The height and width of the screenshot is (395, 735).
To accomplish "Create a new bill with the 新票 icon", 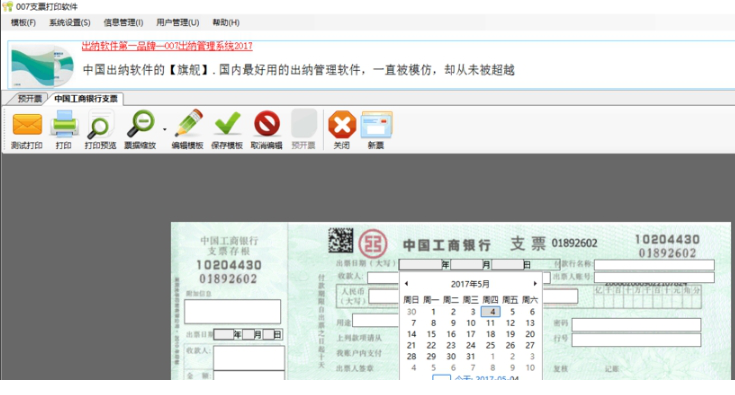I will 376,125.
